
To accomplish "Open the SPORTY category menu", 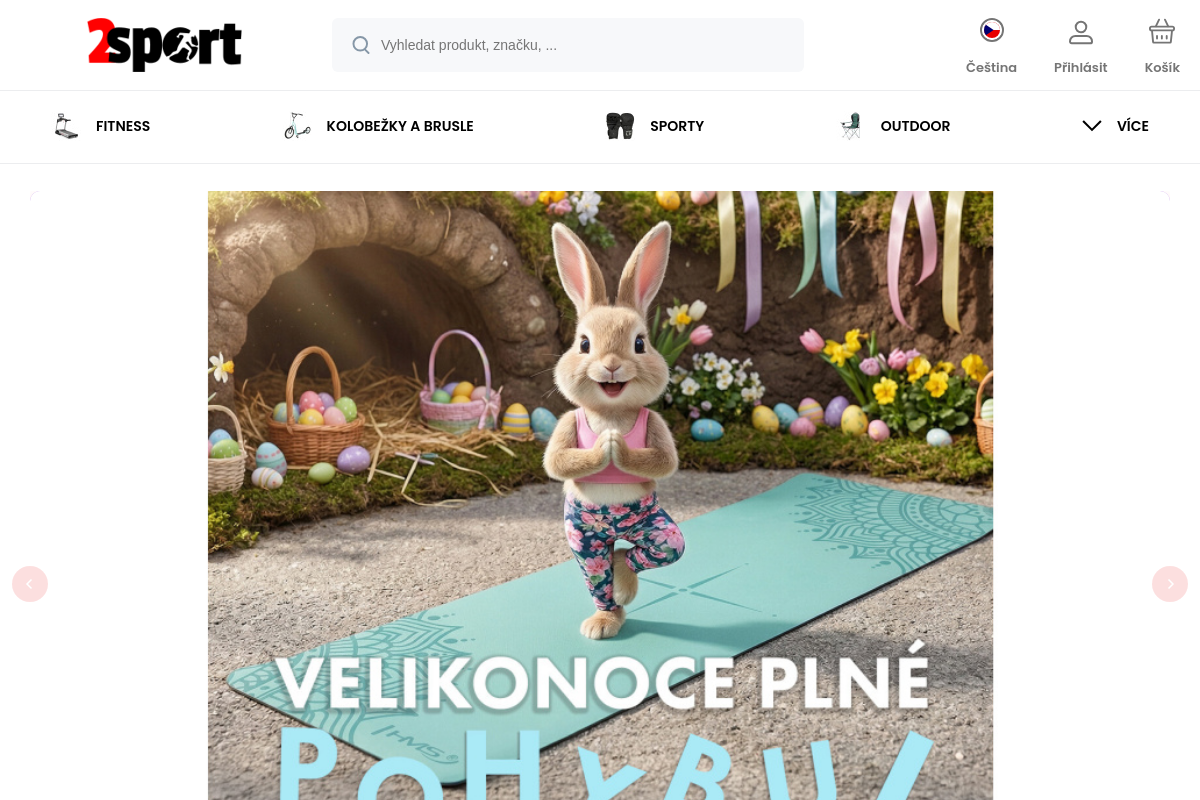I will 677,126.
